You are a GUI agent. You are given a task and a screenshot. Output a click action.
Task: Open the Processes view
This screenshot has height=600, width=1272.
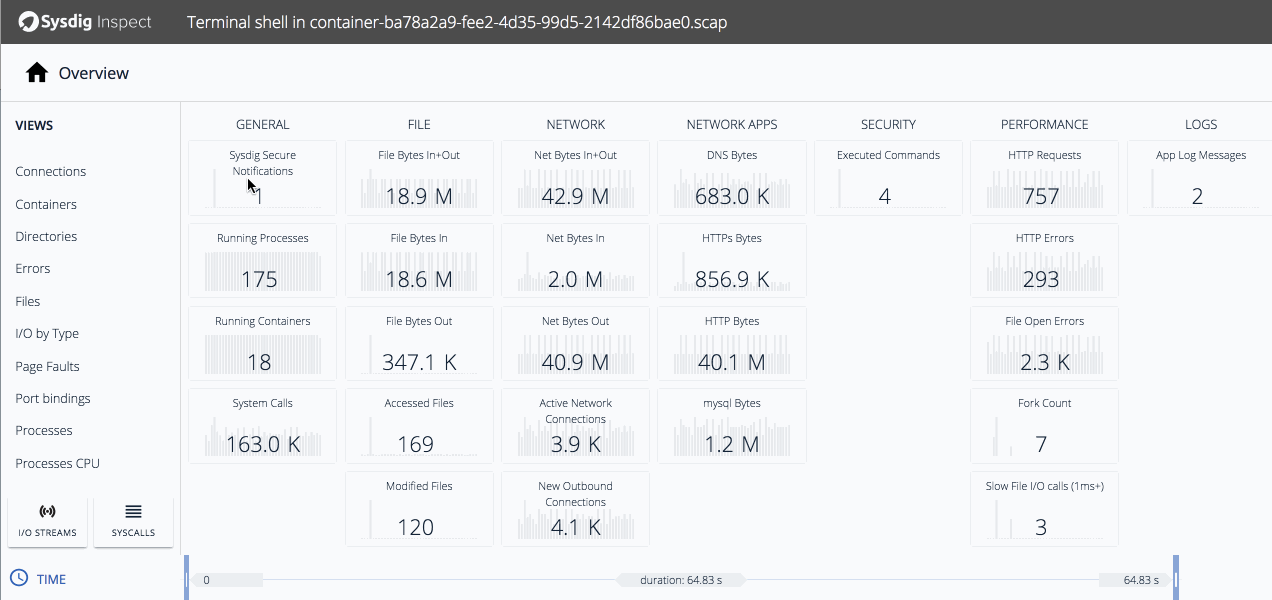click(44, 431)
